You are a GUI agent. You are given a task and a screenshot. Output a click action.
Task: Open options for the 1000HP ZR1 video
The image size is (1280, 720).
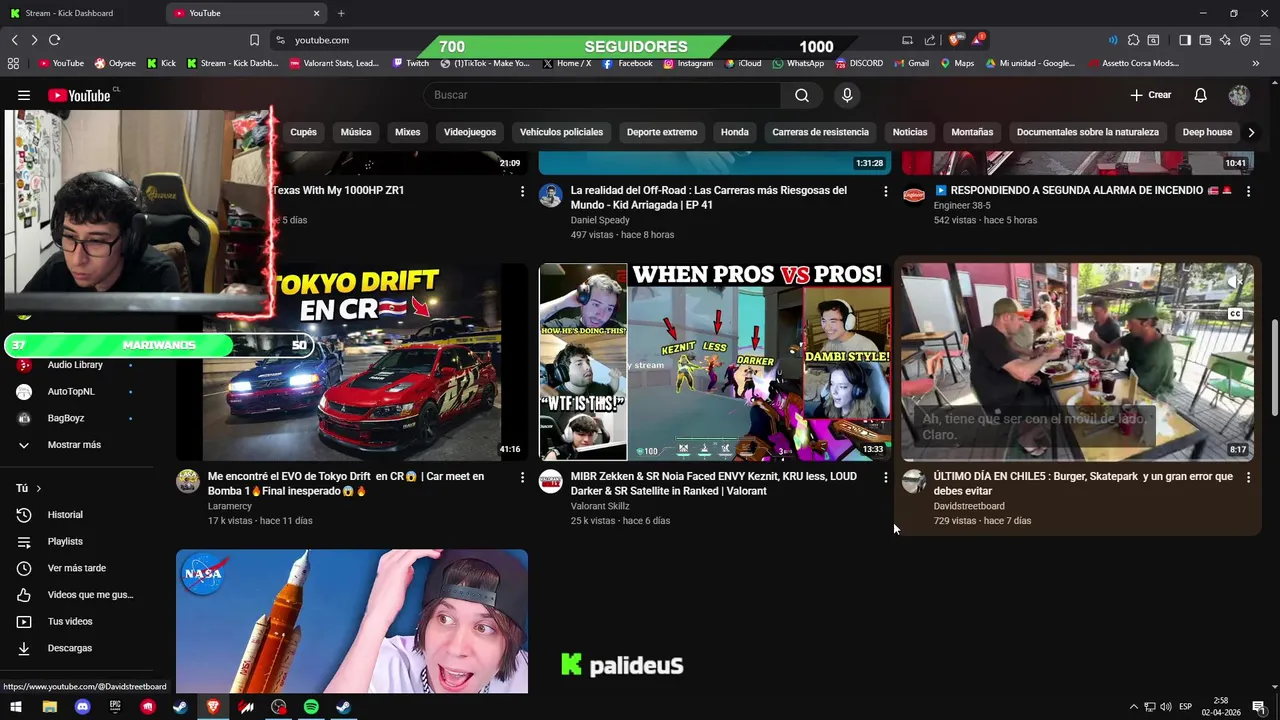[x=522, y=191]
